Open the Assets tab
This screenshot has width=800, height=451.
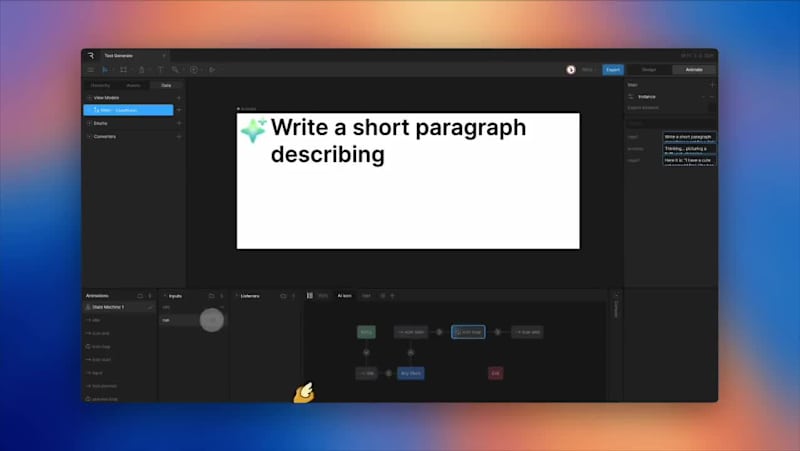(133, 85)
